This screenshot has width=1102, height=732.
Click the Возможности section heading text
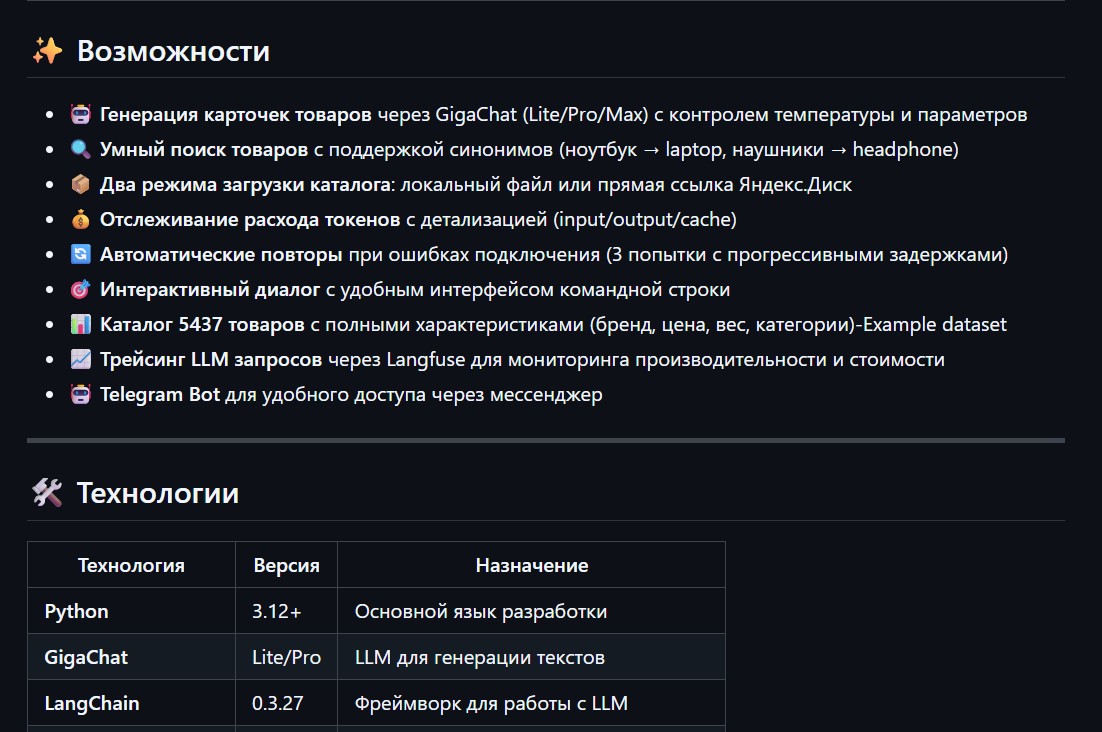(173, 51)
